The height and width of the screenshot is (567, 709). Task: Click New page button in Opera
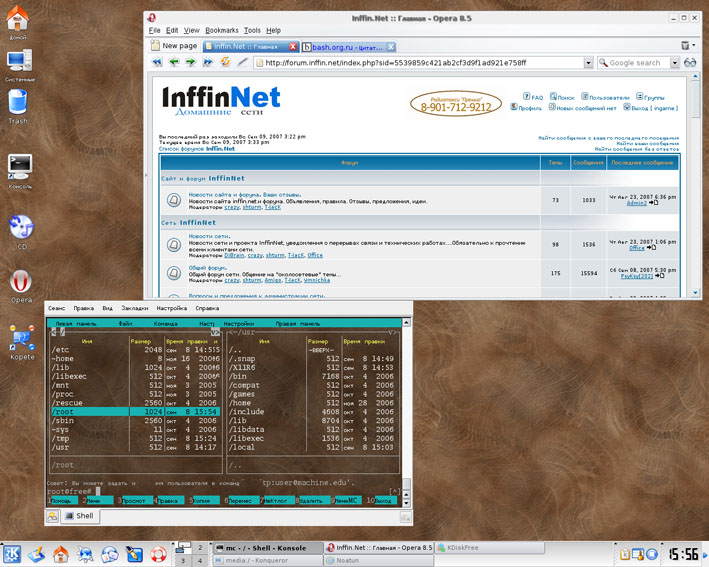tap(174, 46)
